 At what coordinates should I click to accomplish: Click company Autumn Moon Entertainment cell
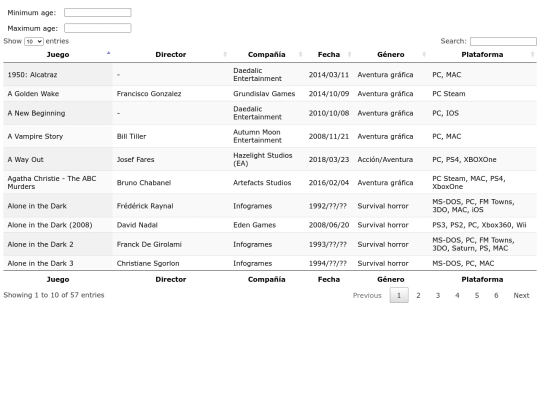click(267, 136)
